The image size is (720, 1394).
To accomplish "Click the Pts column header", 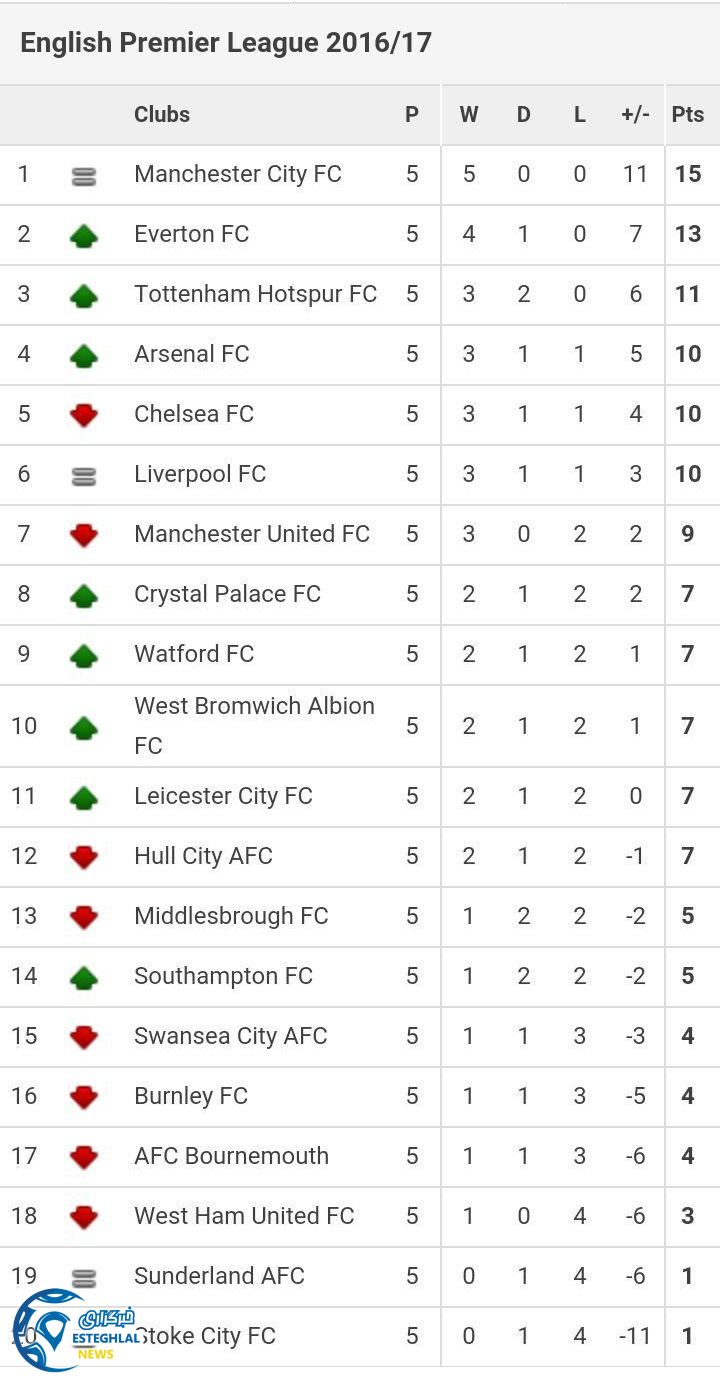I will (688, 114).
